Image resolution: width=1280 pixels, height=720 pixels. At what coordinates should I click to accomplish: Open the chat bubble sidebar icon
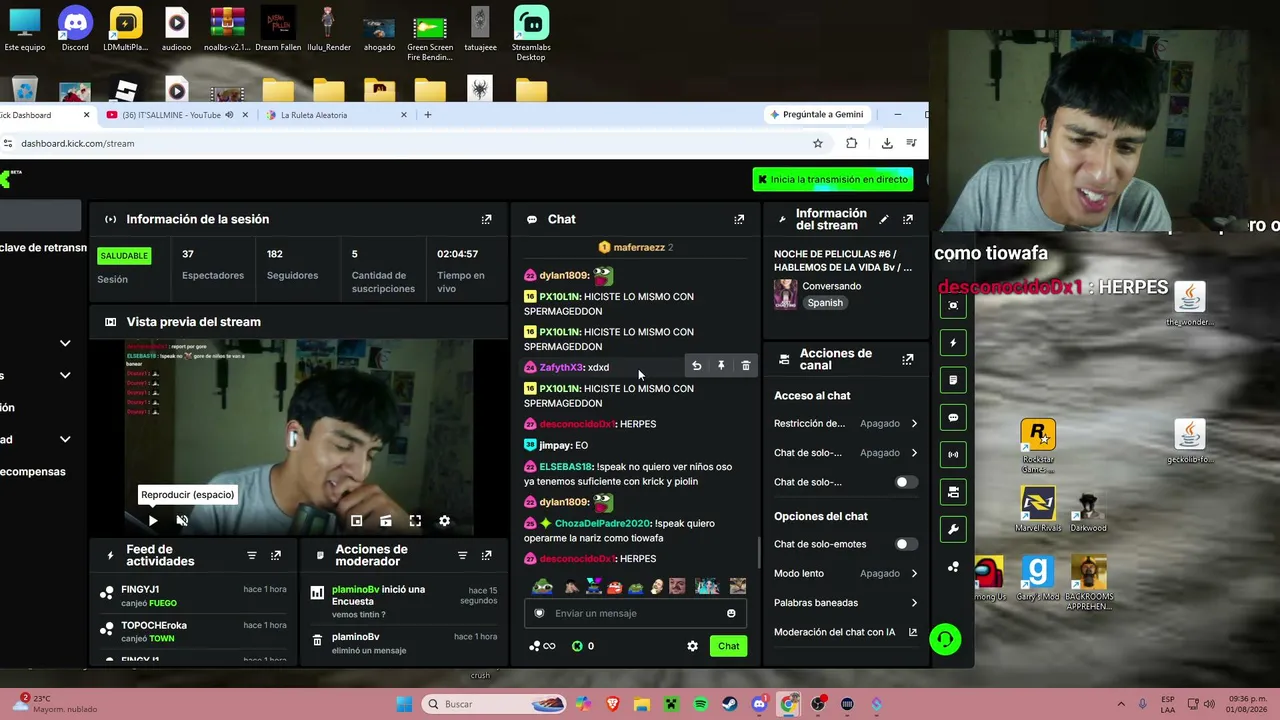pyautogui.click(x=953, y=417)
